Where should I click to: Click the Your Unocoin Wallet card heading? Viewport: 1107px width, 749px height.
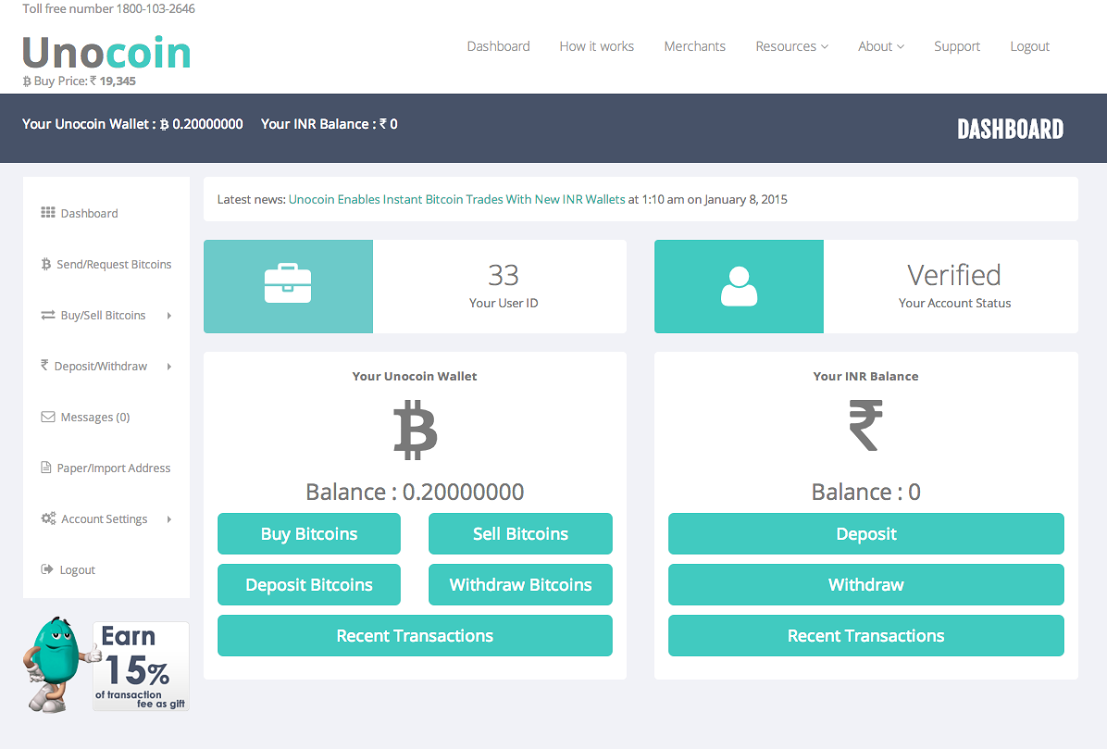point(414,376)
